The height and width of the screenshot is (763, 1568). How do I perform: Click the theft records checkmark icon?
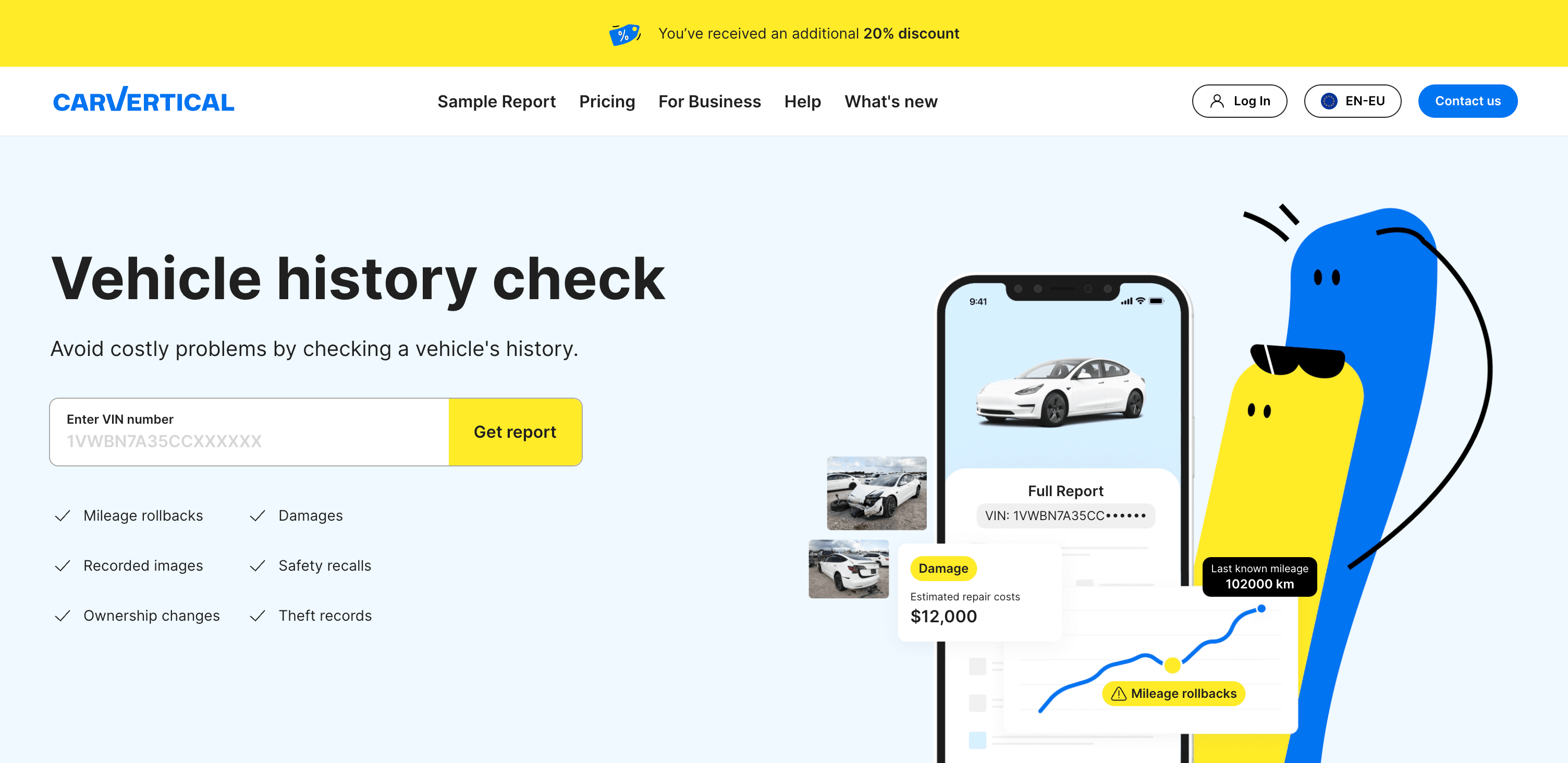tap(258, 615)
